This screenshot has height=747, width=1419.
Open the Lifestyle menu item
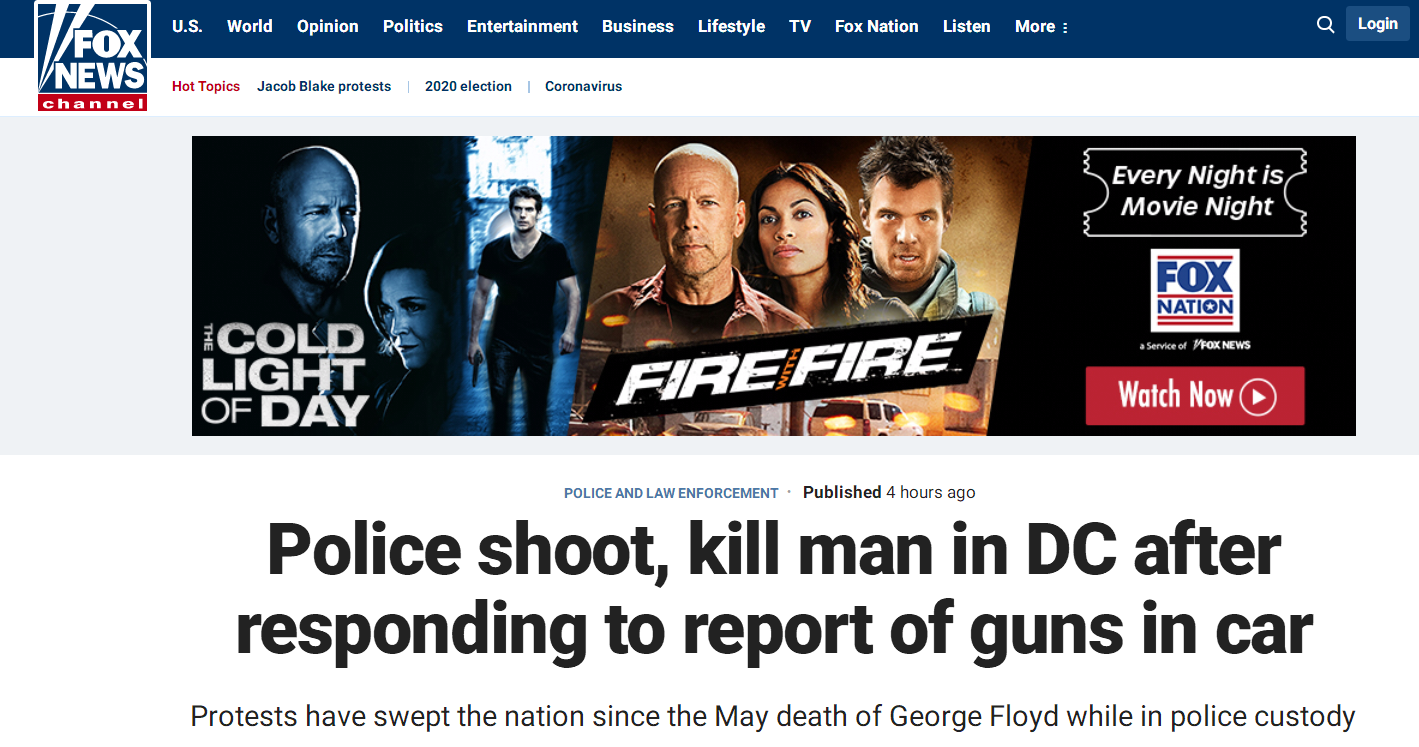click(x=731, y=27)
